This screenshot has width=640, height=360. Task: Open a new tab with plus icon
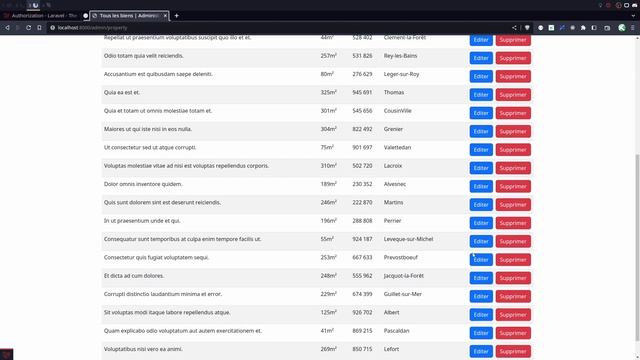(x=176, y=16)
